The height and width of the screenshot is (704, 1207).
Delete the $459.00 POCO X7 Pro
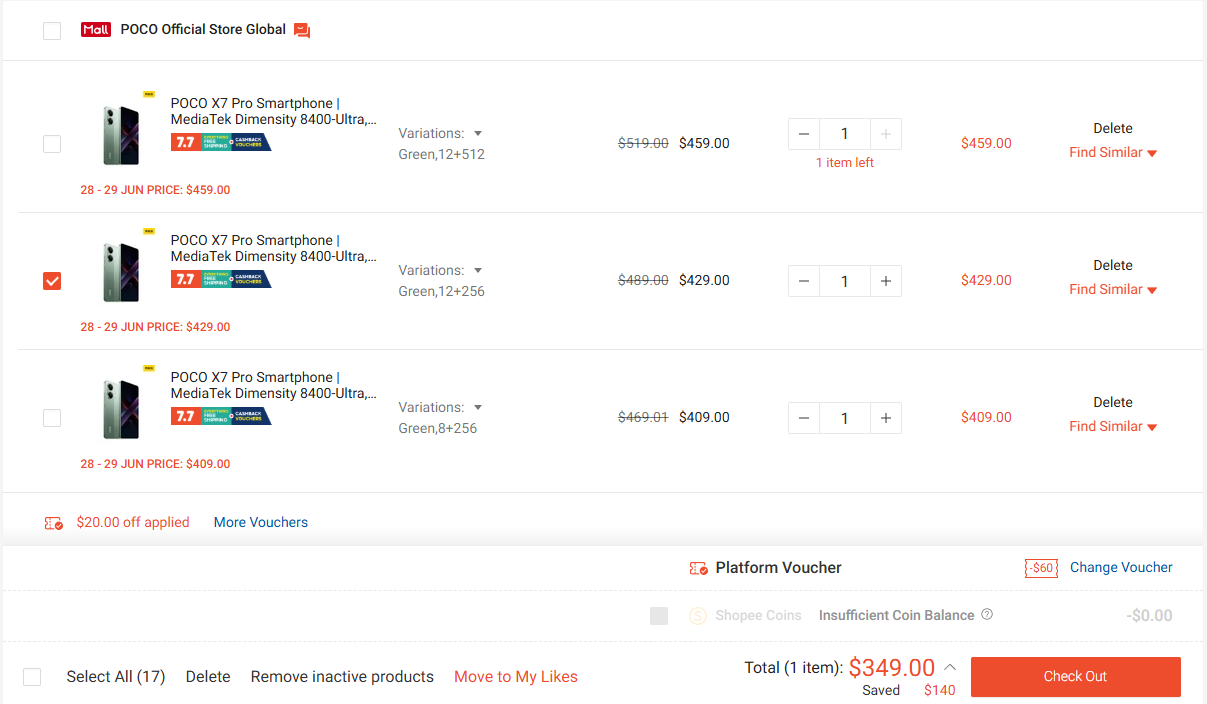1113,128
